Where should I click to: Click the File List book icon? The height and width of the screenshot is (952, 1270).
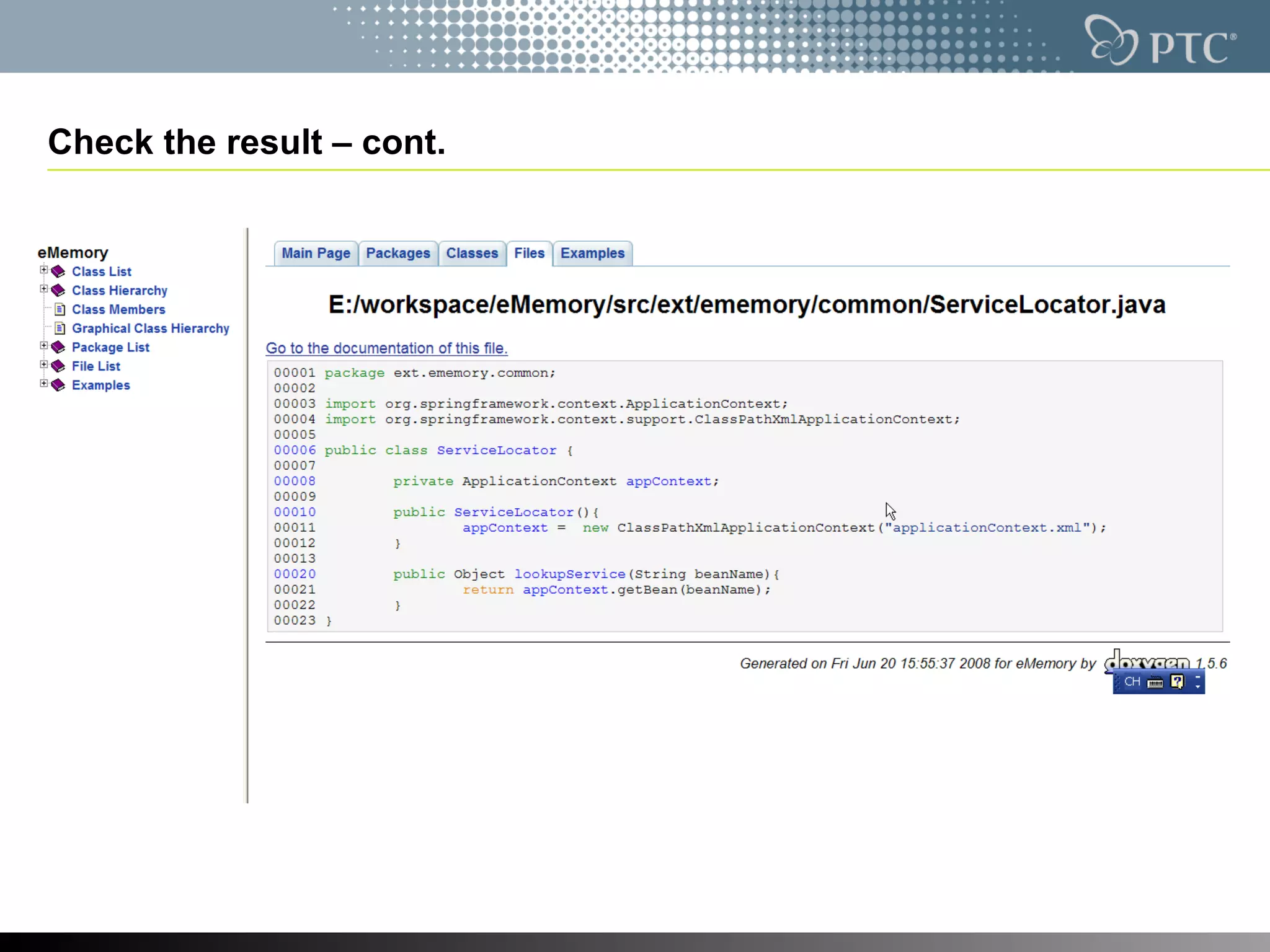[58, 366]
